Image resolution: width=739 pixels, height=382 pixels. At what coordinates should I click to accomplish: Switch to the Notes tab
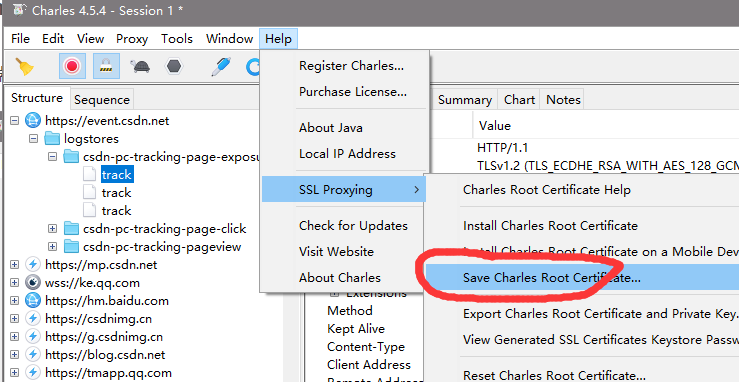point(563,100)
